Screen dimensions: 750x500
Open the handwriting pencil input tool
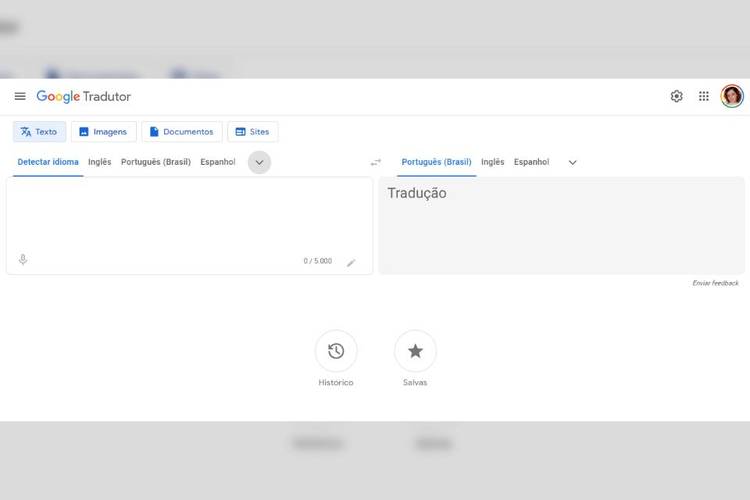pos(351,263)
